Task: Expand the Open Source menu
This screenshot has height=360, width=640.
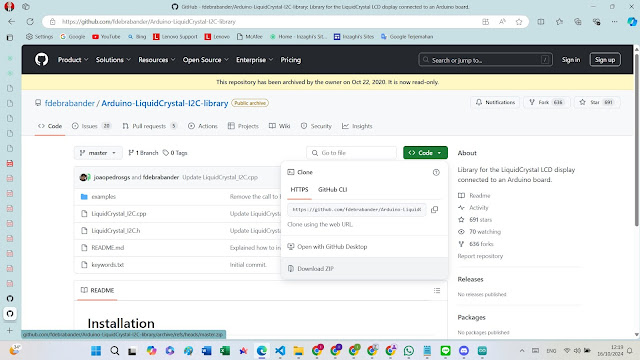Action: pyautogui.click(x=206, y=60)
